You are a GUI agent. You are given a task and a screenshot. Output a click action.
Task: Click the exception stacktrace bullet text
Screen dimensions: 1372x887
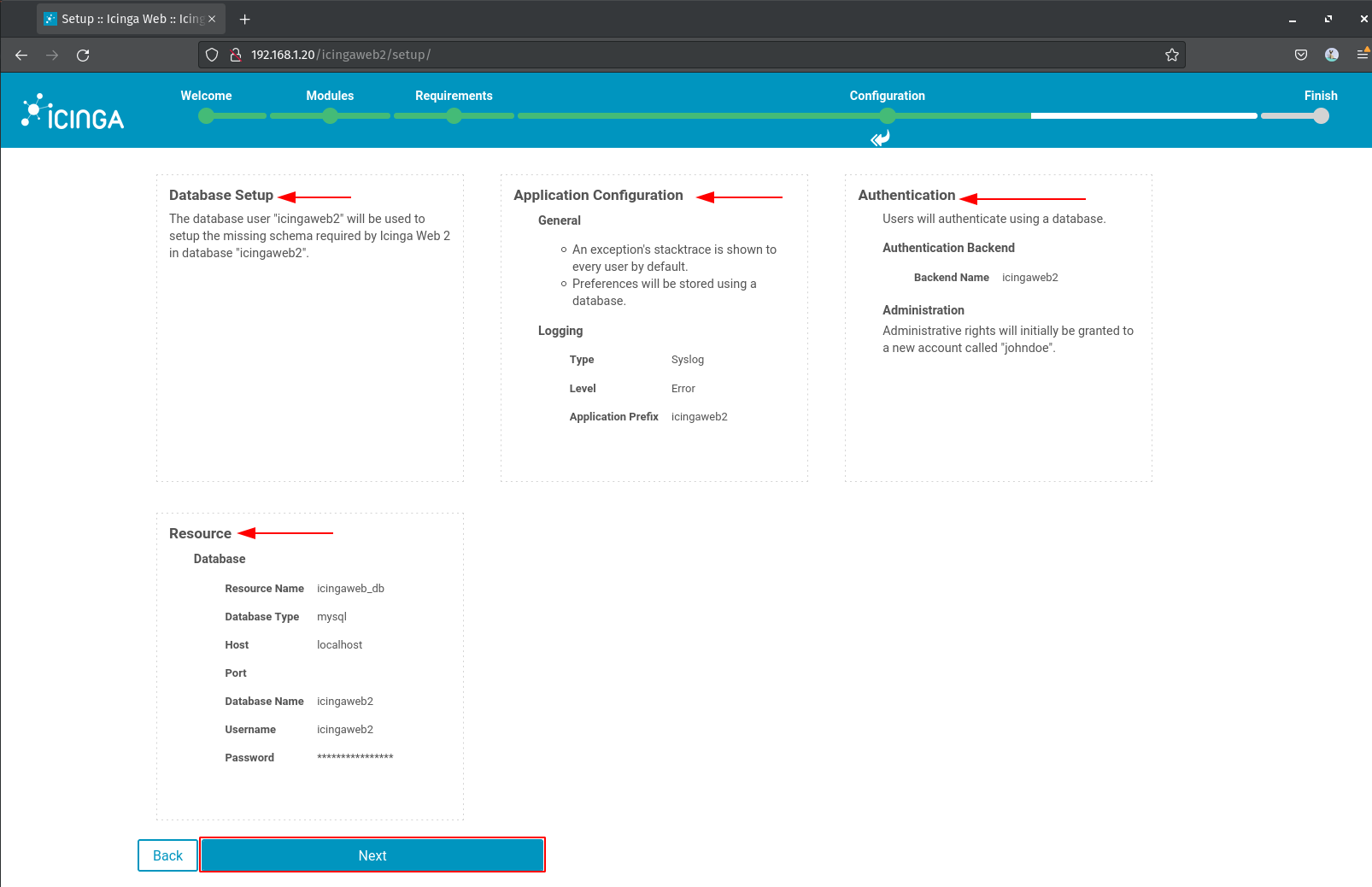(674, 258)
